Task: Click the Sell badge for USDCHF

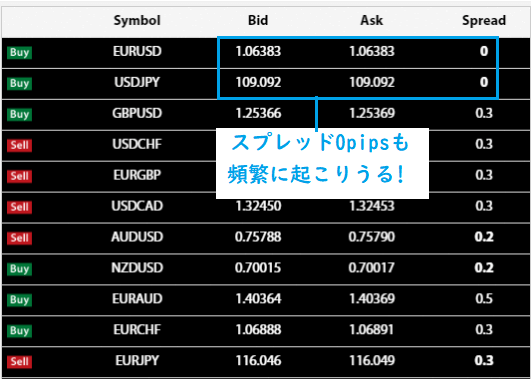Action: click(19, 145)
